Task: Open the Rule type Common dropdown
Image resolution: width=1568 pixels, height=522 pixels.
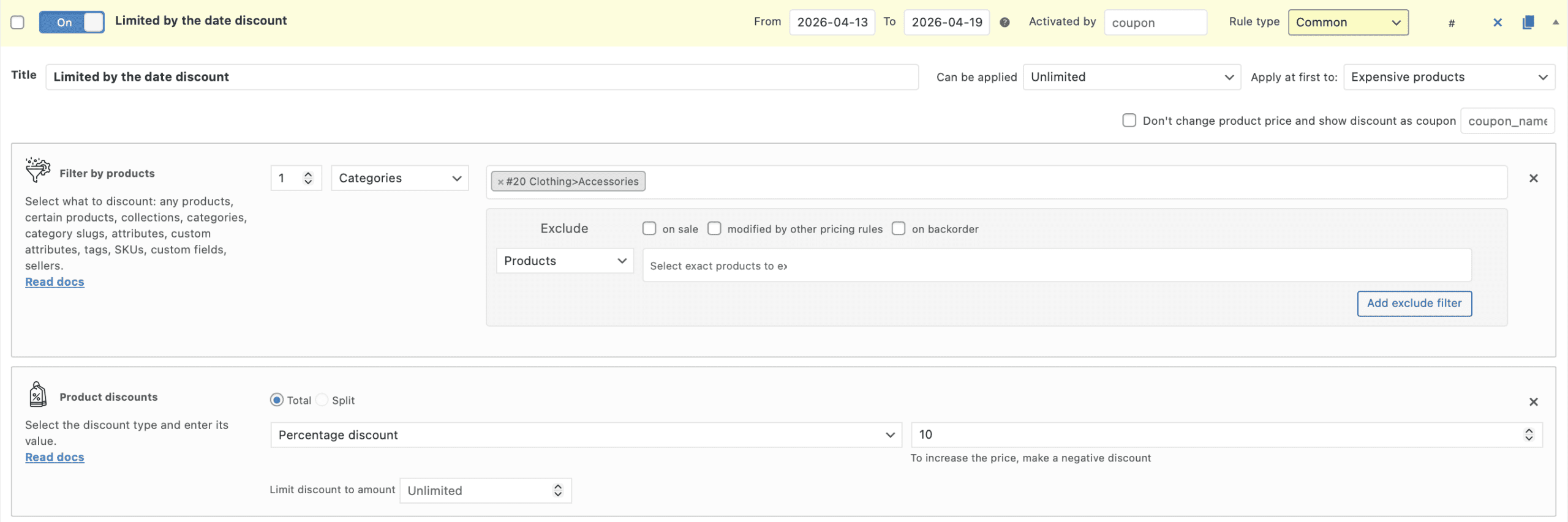Action: [1347, 23]
